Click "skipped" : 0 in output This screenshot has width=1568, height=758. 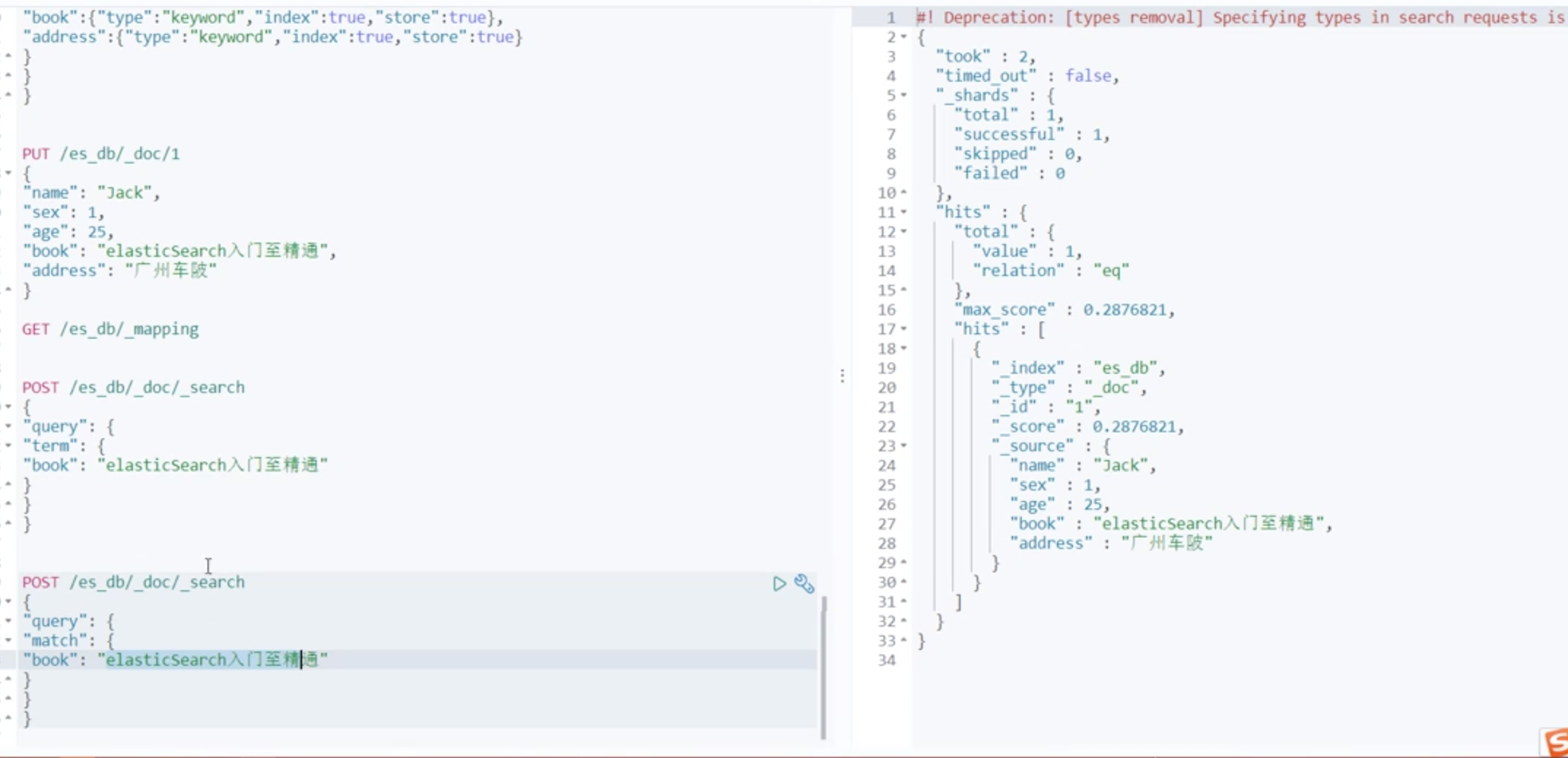coord(1018,154)
